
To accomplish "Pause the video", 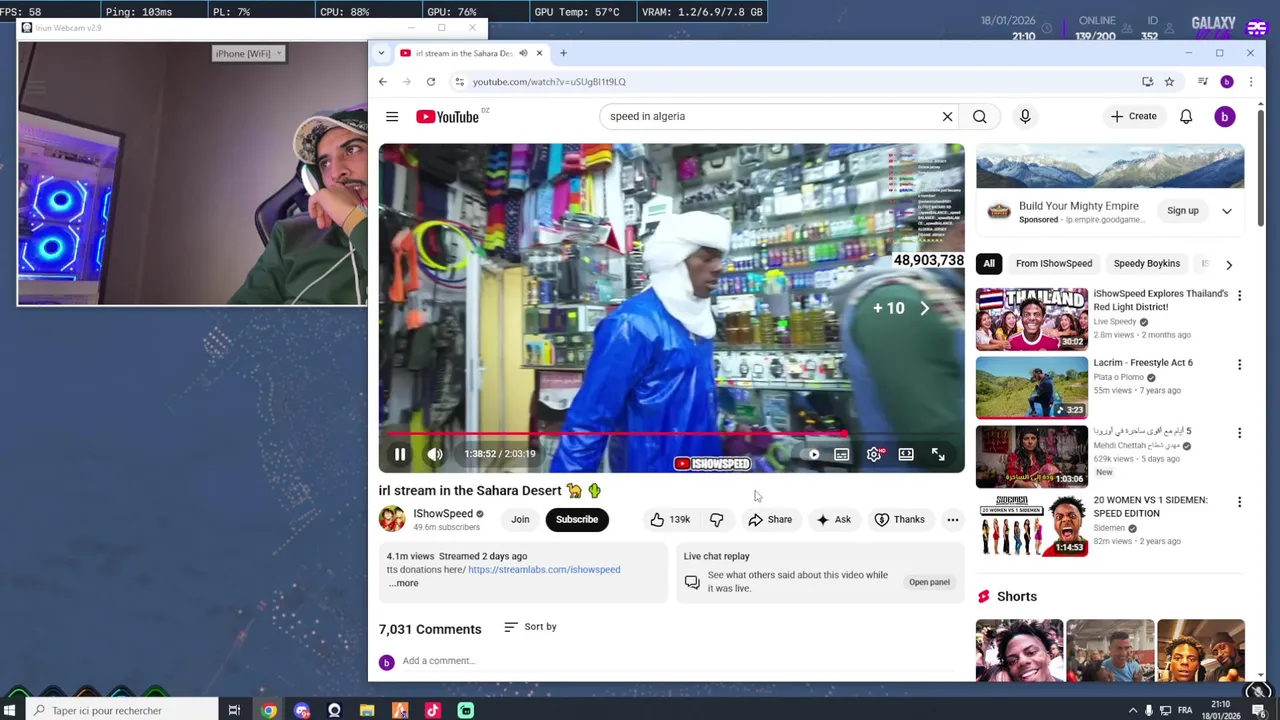I will click(x=399, y=454).
